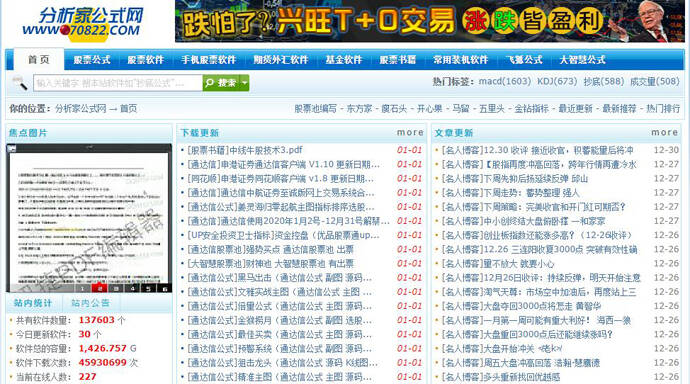Open the search type dropdown arrow
The width and height of the screenshot is (690, 384).
[245, 83]
